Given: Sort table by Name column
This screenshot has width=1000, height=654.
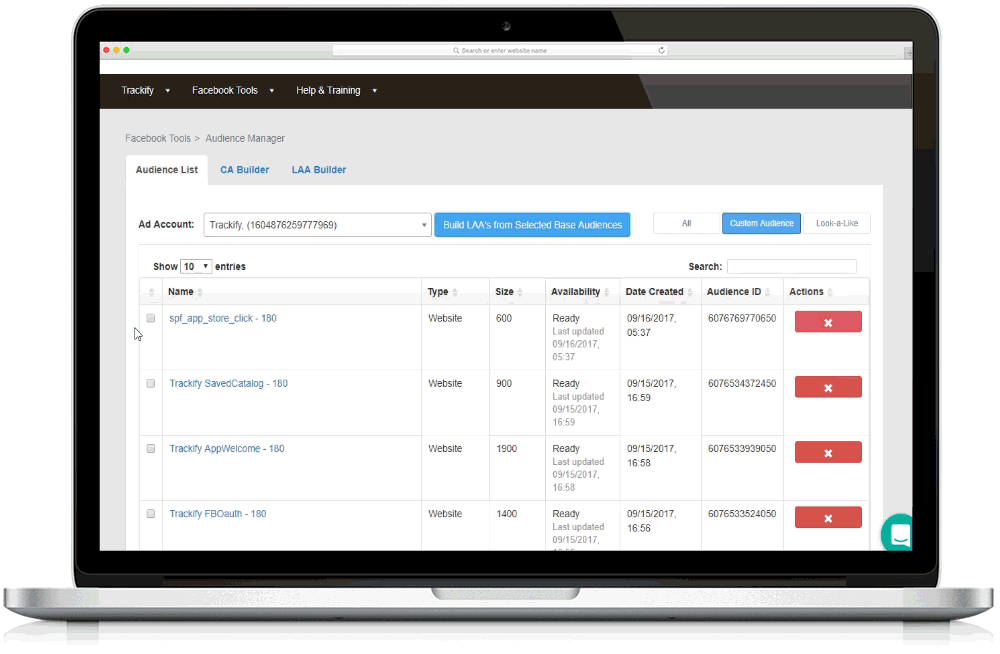Looking at the screenshot, I should 185,292.
